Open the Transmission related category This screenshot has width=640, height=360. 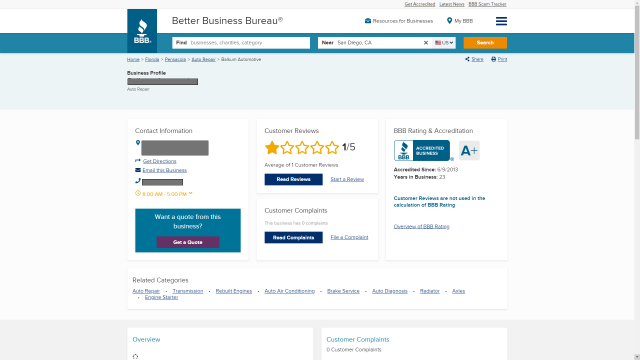[x=188, y=291]
